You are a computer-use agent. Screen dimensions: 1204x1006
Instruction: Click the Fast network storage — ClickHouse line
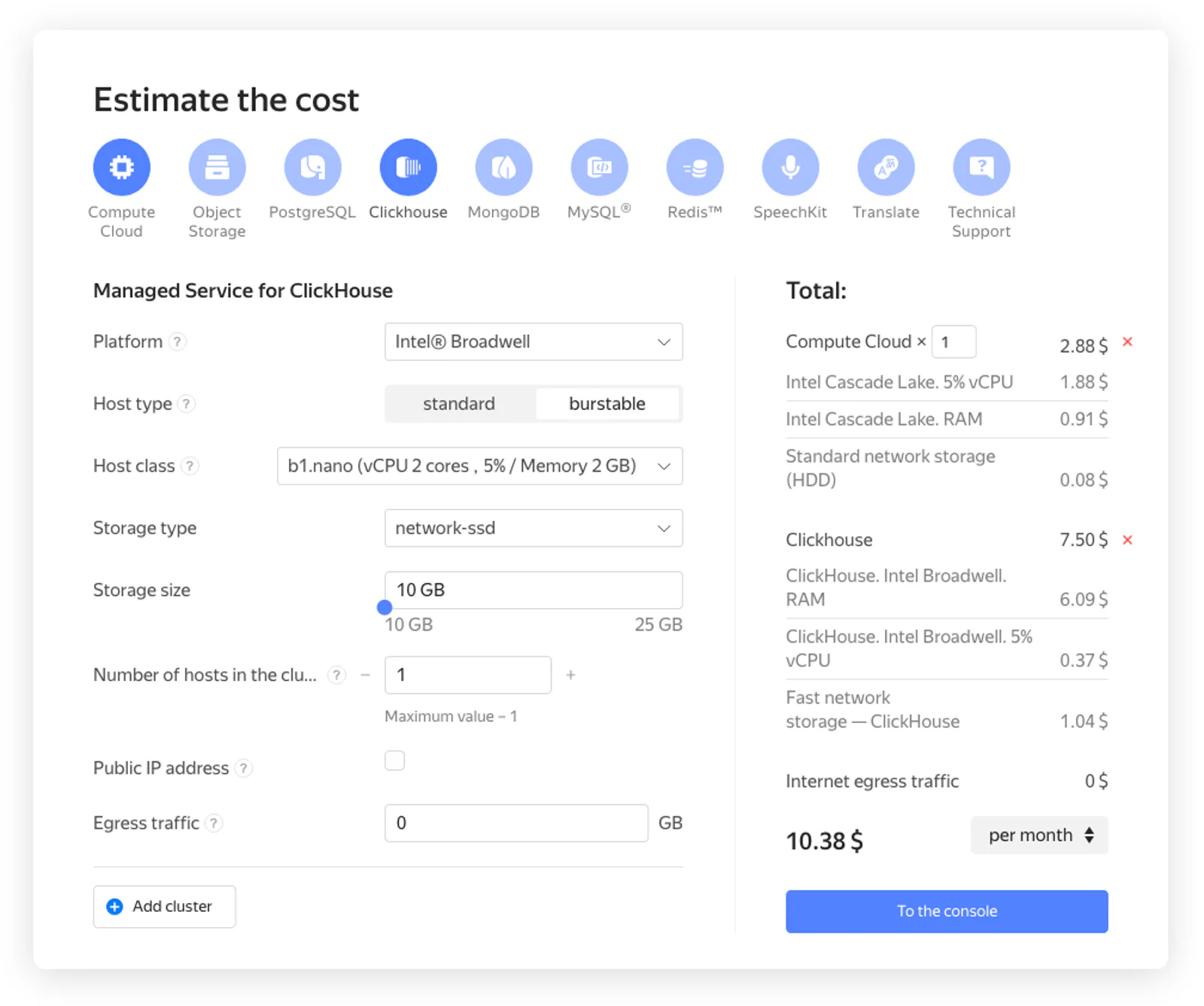click(x=947, y=710)
